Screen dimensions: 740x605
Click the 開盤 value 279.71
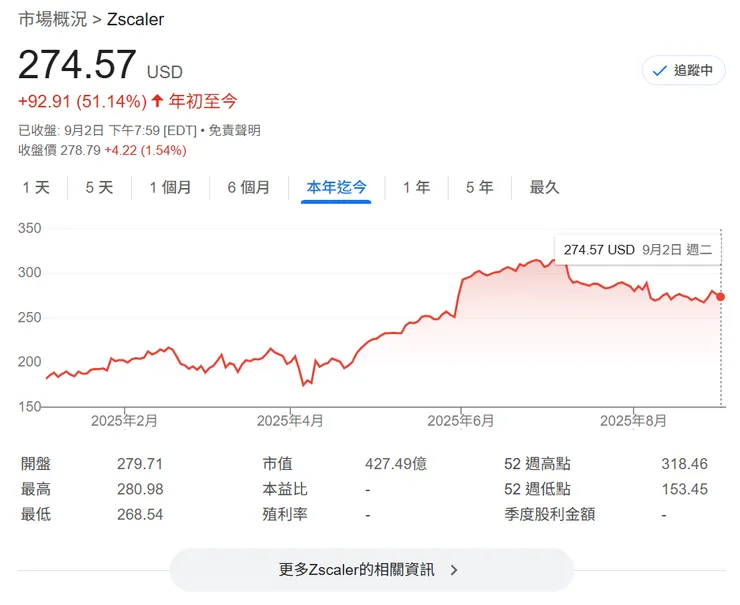(140, 464)
